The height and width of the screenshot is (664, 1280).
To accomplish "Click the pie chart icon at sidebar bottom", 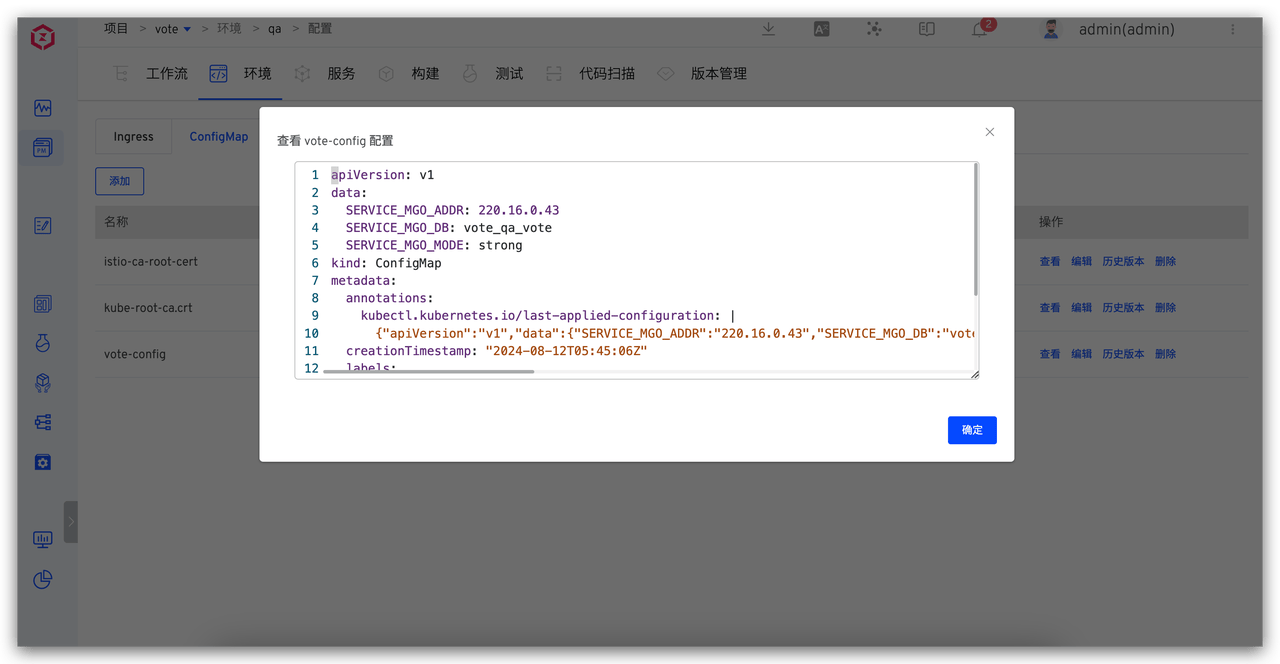I will [42, 580].
